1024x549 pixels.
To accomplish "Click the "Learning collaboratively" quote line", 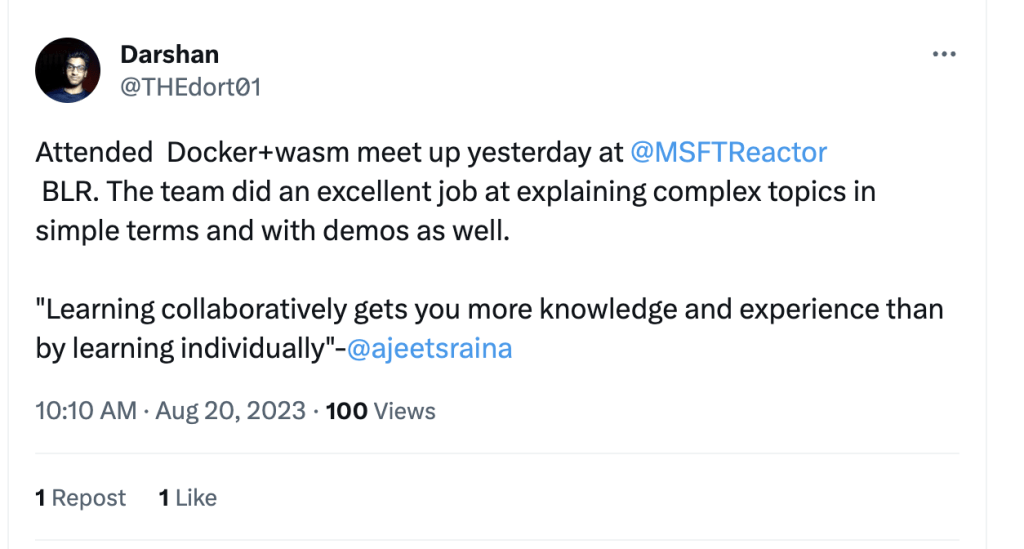I will [x=200, y=310].
